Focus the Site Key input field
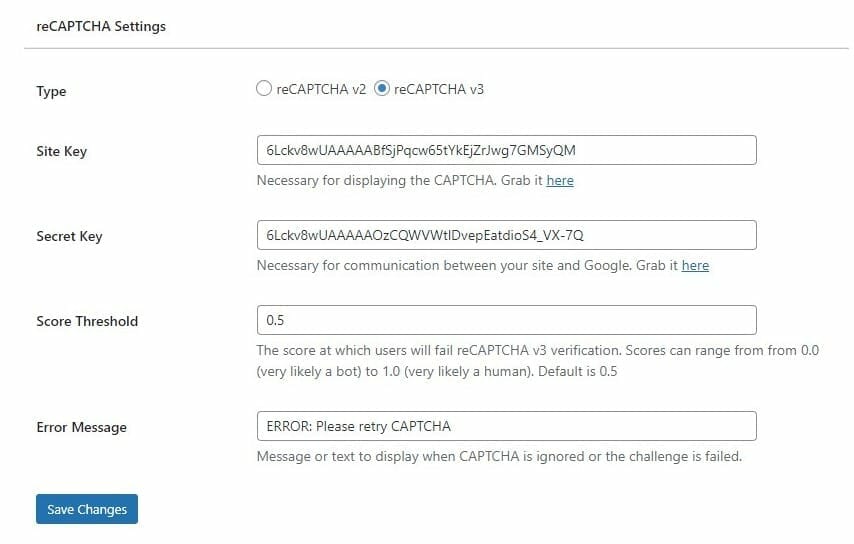Screen dimensions: 854x544 pos(507,150)
